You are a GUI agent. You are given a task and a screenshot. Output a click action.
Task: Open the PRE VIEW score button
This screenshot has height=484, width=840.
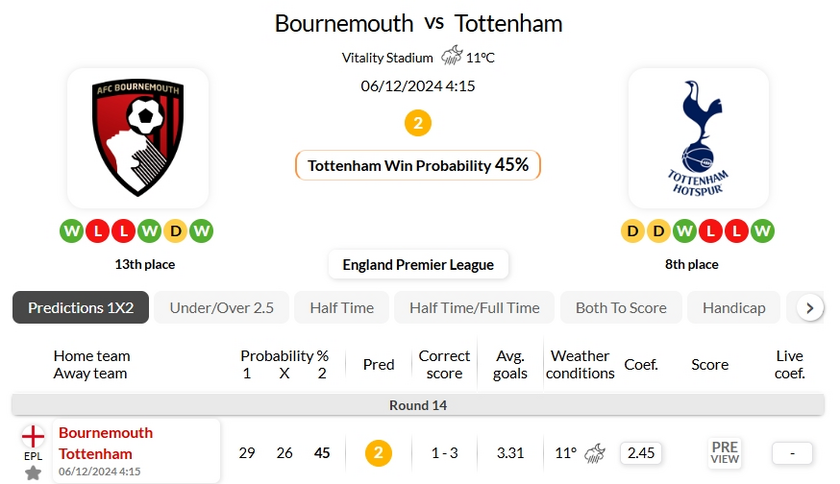725,453
